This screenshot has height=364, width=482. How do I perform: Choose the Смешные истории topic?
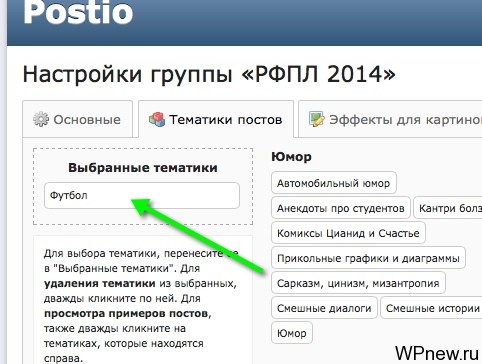click(x=431, y=308)
